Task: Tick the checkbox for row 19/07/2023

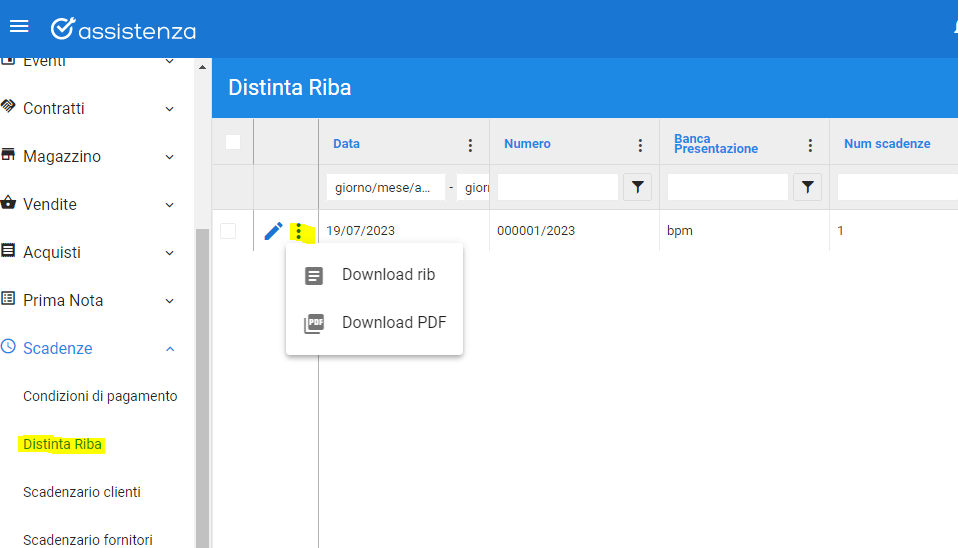Action: click(x=228, y=231)
